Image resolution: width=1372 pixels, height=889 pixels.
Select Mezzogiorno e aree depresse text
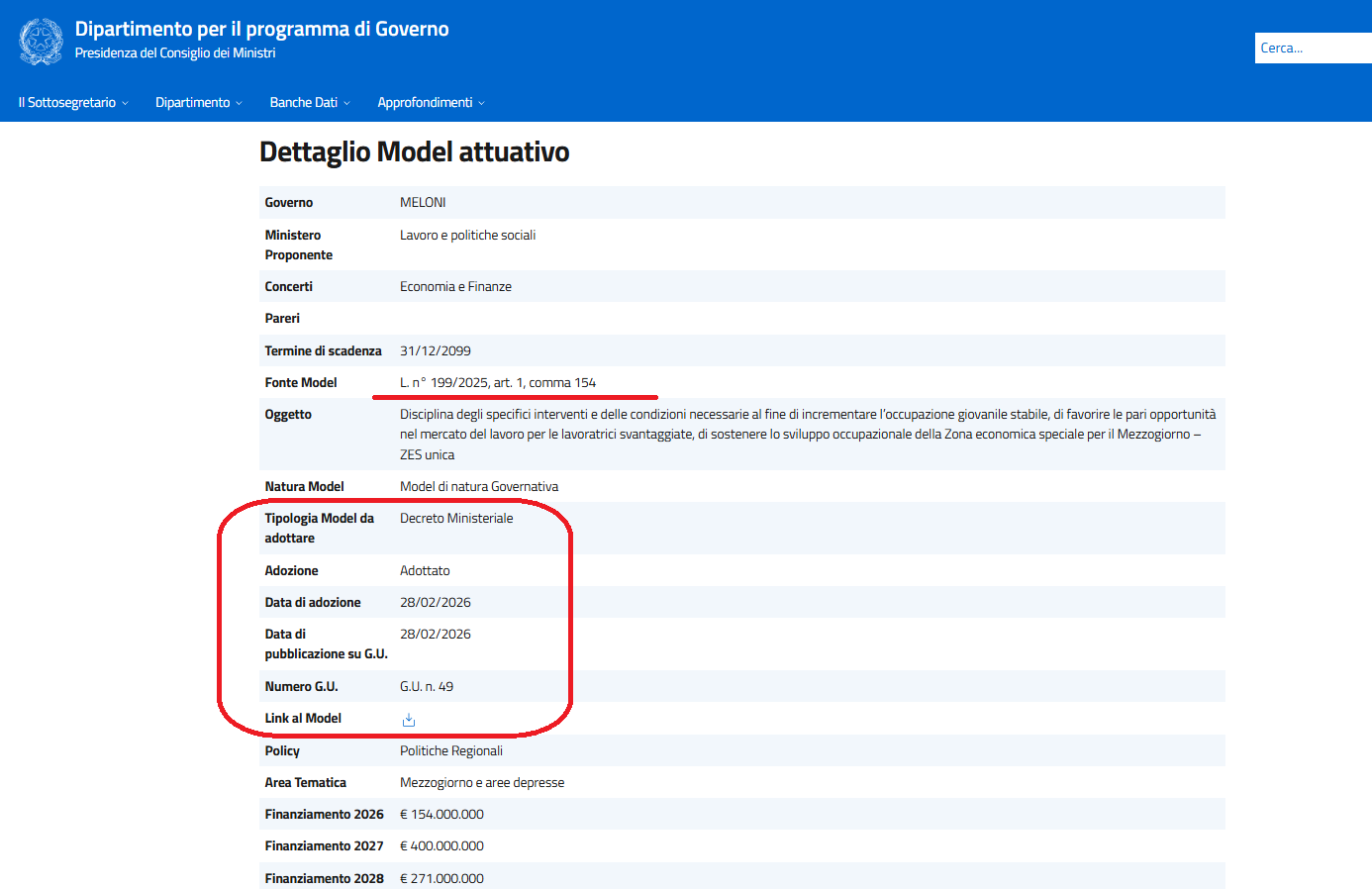tap(482, 783)
